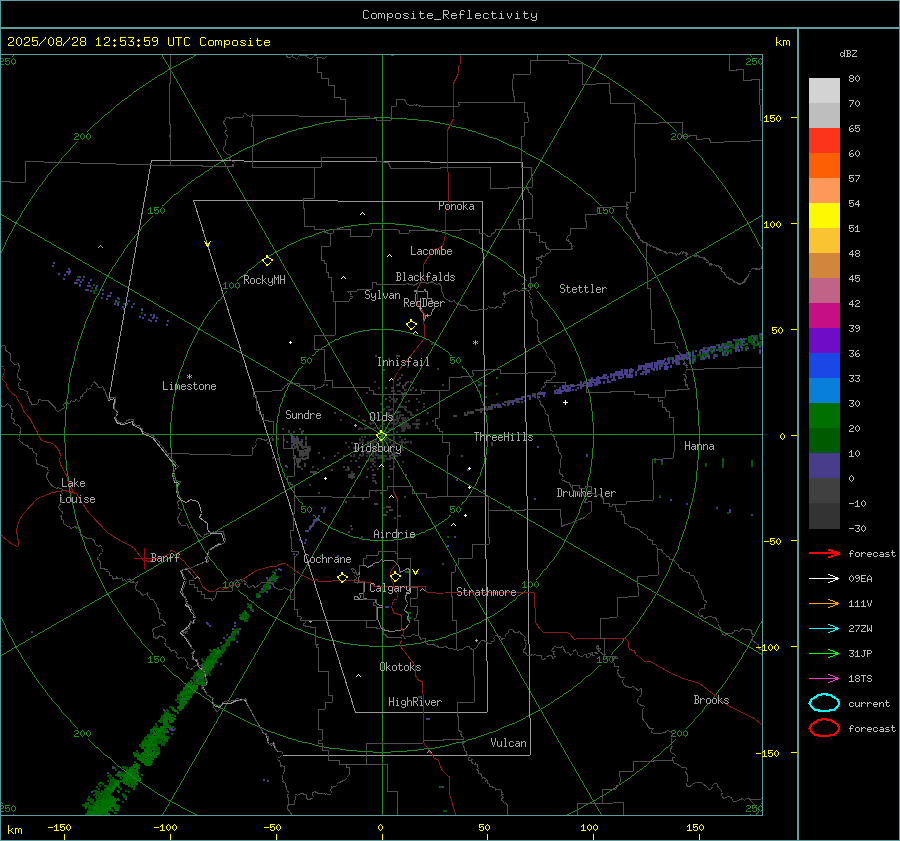Pick the bright orange dBZ swatch below red
The height and width of the screenshot is (841, 900).
point(824,166)
